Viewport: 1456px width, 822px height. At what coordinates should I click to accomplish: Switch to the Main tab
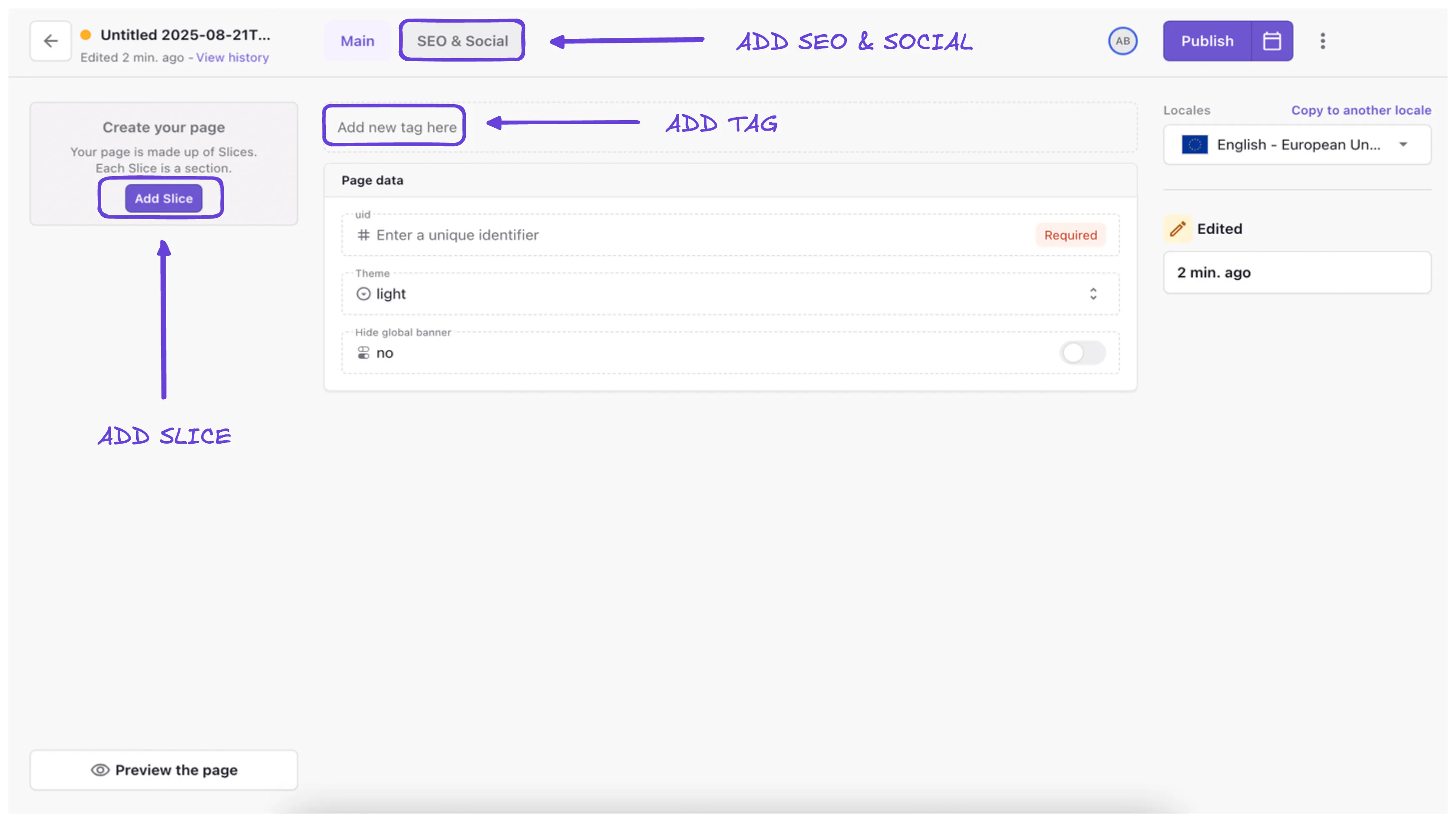[357, 41]
